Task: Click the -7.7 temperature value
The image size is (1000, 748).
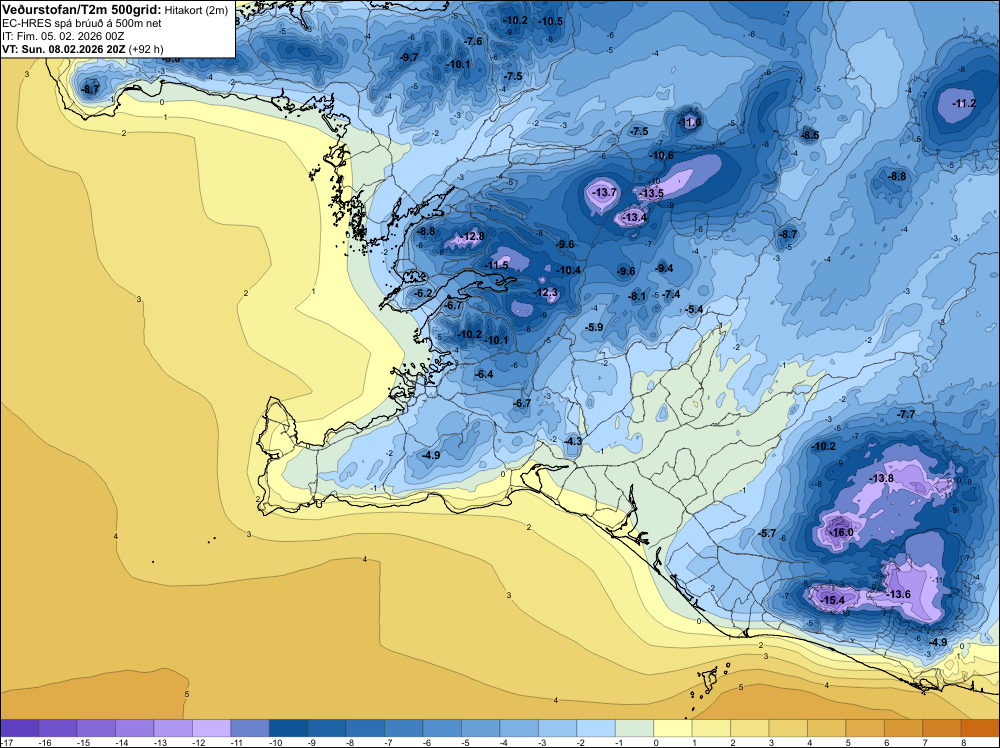Action: pyautogui.click(x=906, y=414)
